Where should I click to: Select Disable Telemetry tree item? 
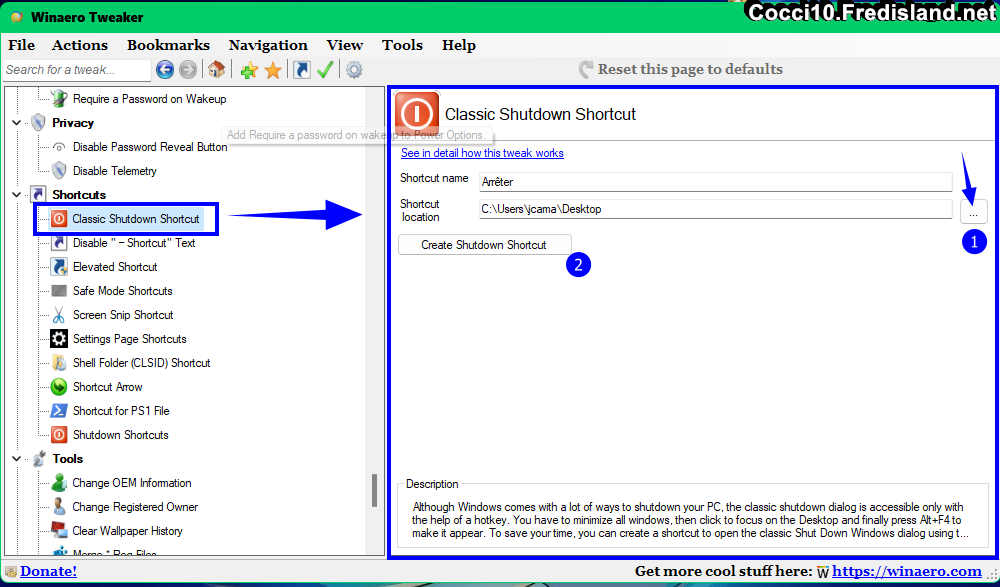point(115,171)
